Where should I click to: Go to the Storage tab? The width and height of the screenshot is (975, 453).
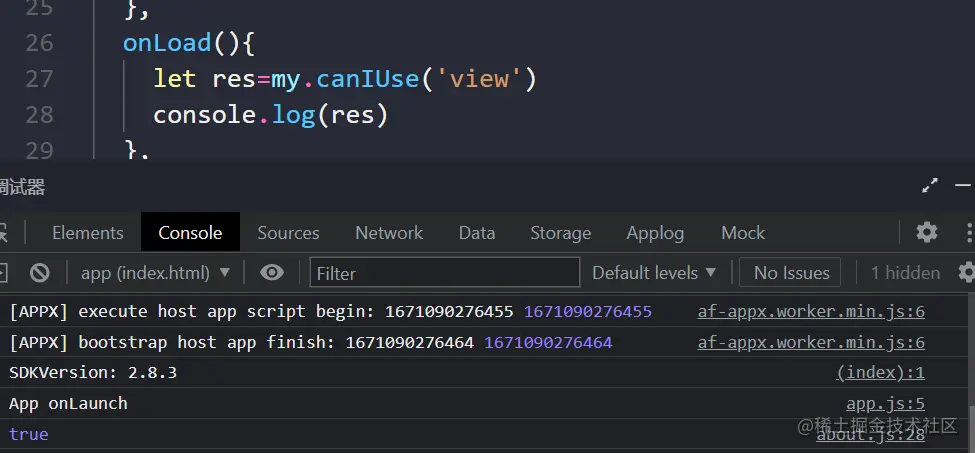click(x=560, y=232)
